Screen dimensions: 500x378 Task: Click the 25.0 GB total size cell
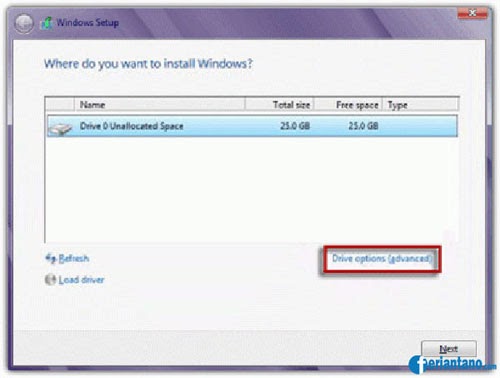click(x=295, y=126)
